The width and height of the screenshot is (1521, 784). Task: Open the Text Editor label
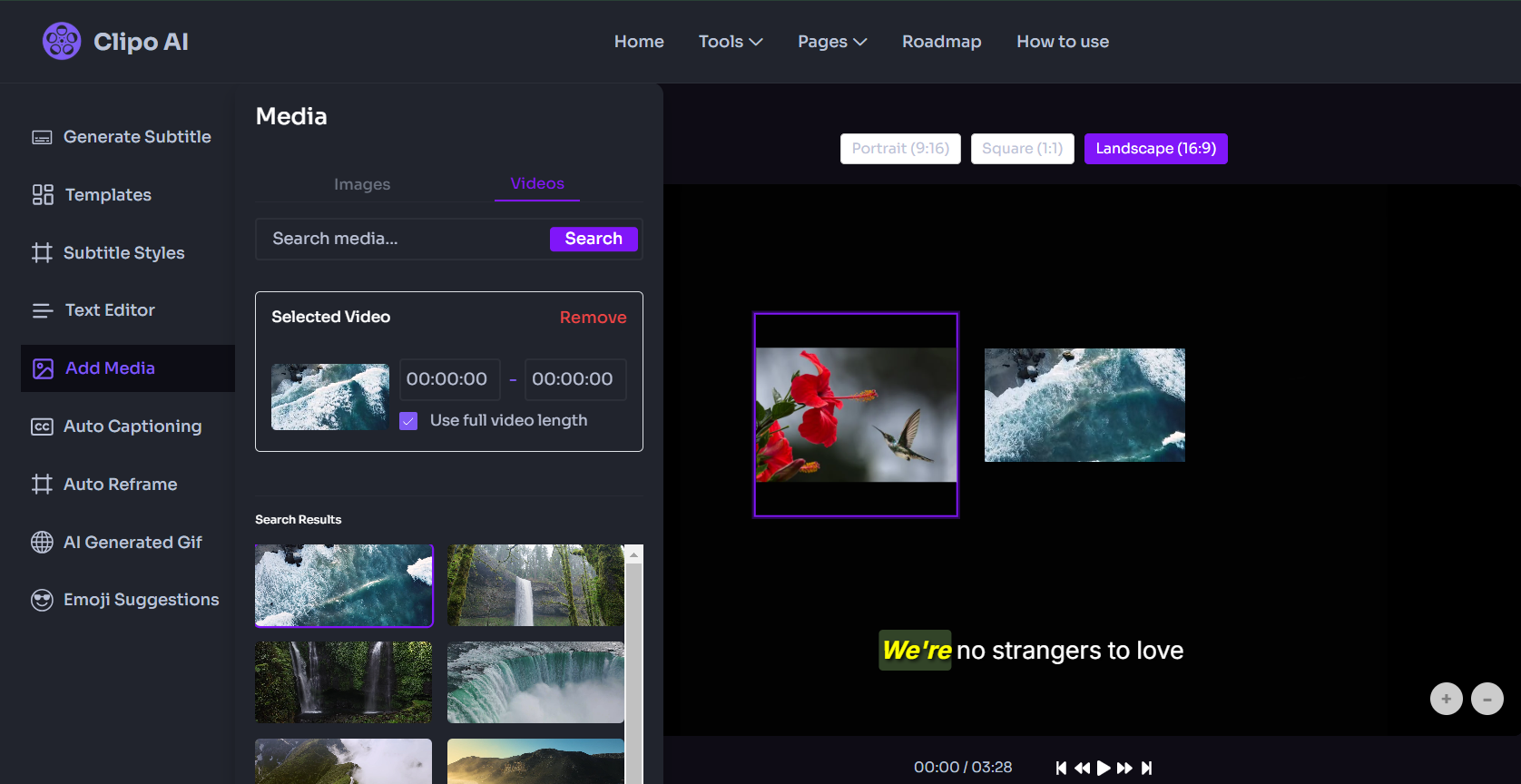click(x=110, y=310)
